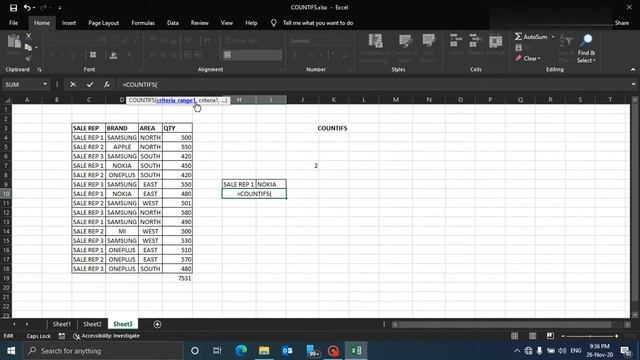Click the Copy icon
Image resolution: width=640 pixels, height=360 pixels.
tap(28, 47)
